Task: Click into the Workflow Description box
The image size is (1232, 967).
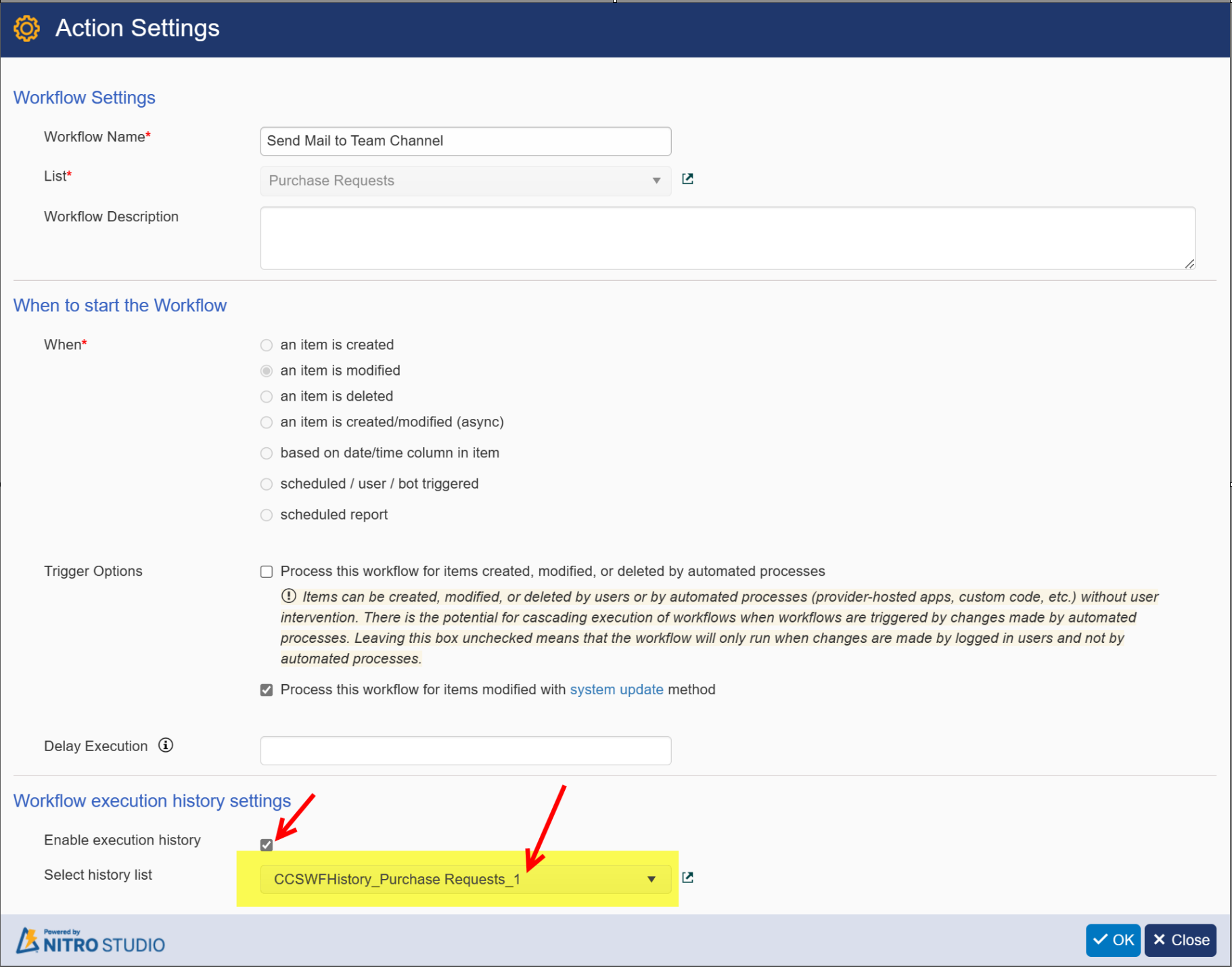Action: click(x=728, y=238)
